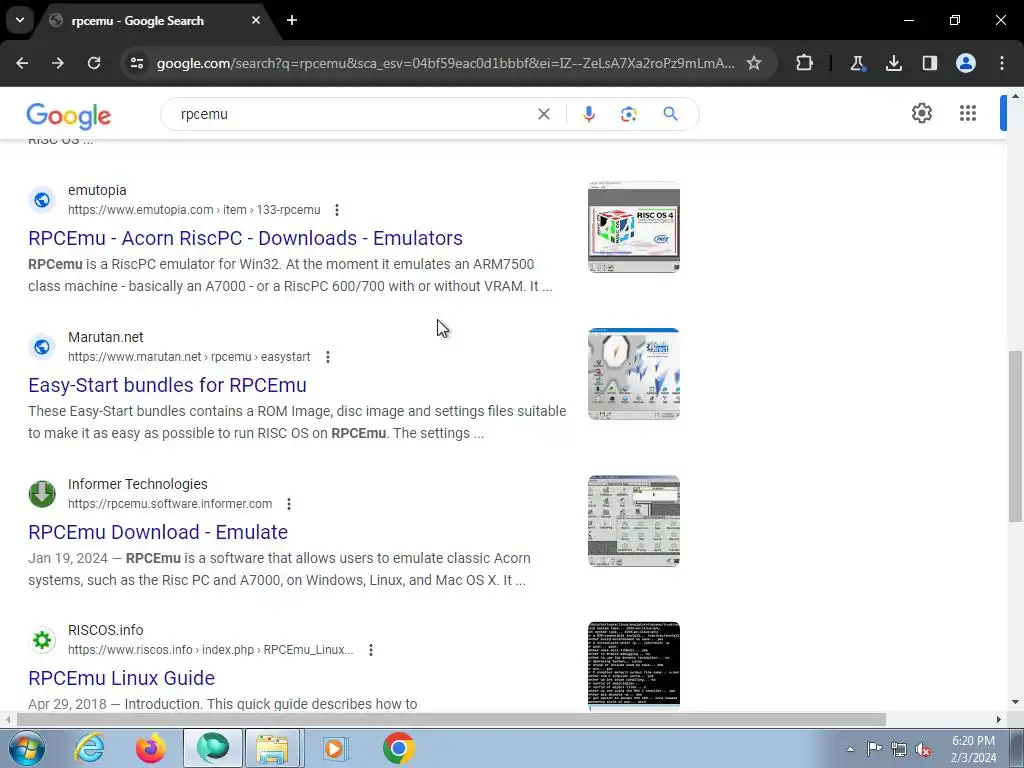Open the RISC OS 4 thumbnail image
The image size is (1024, 768).
pyautogui.click(x=633, y=227)
